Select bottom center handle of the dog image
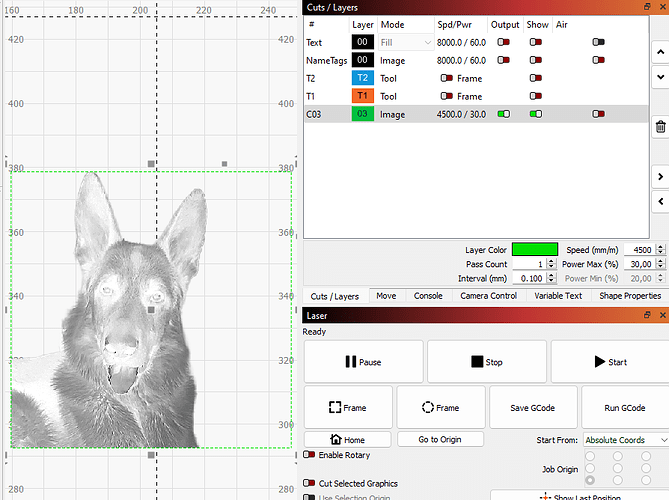 151,455
